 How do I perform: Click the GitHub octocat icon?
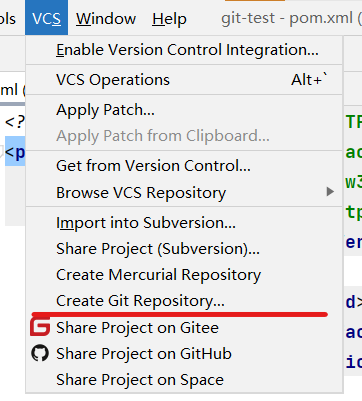pos(40,353)
